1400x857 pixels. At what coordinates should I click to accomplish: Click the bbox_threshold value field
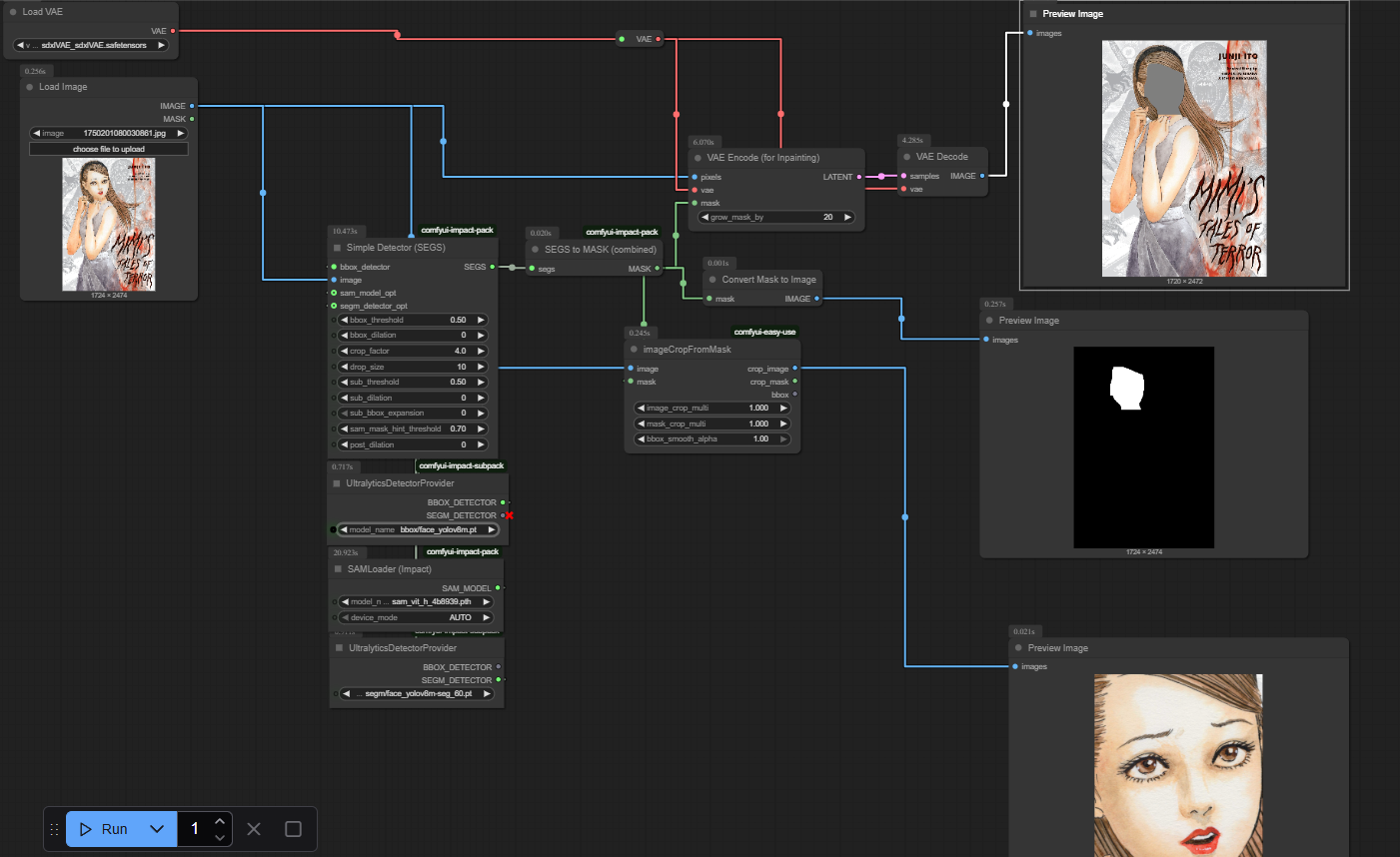413,320
